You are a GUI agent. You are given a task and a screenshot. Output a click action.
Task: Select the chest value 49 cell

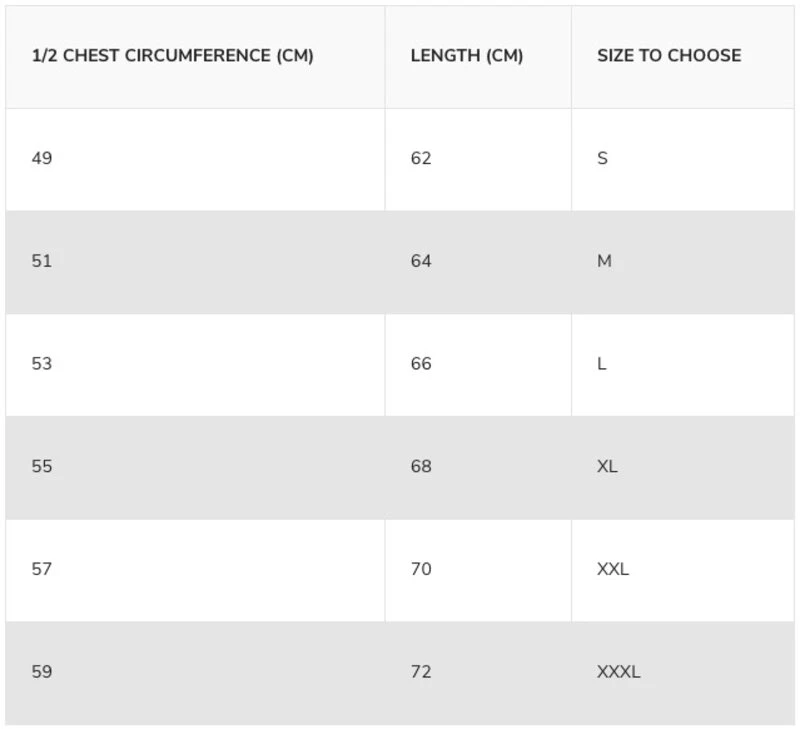click(42, 158)
